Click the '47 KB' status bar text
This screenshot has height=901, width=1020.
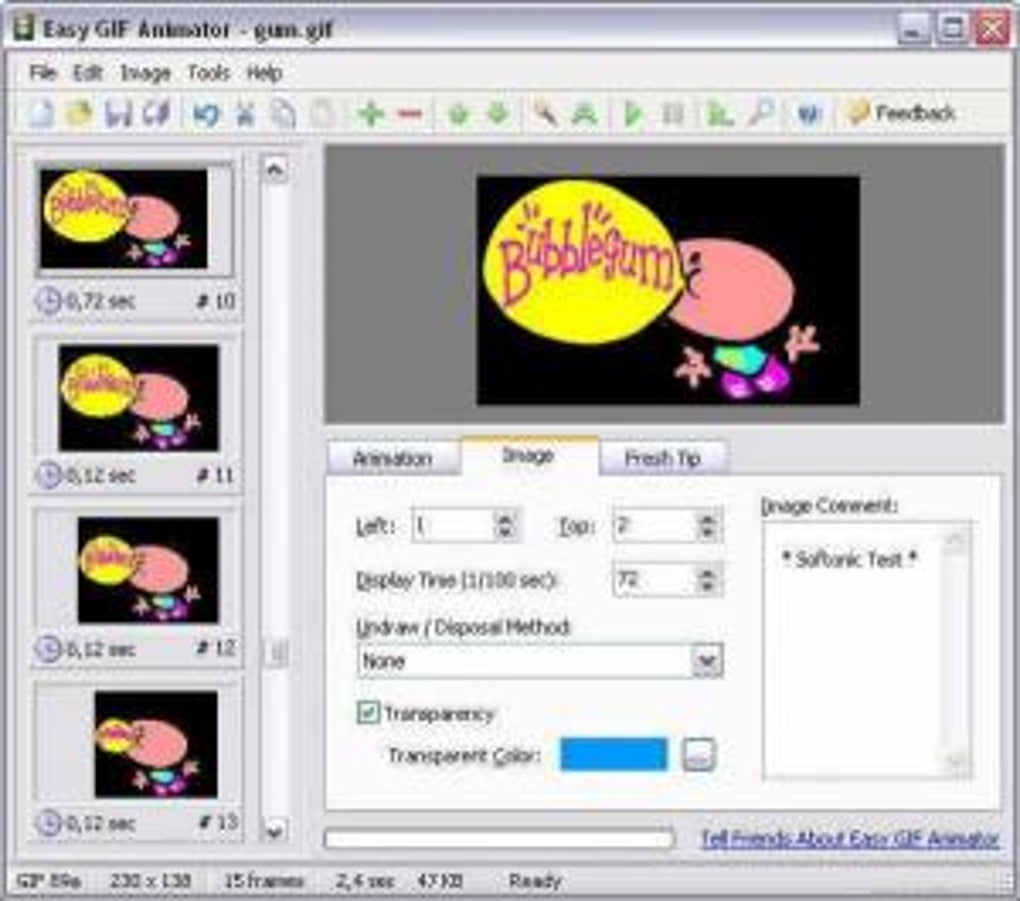click(440, 881)
